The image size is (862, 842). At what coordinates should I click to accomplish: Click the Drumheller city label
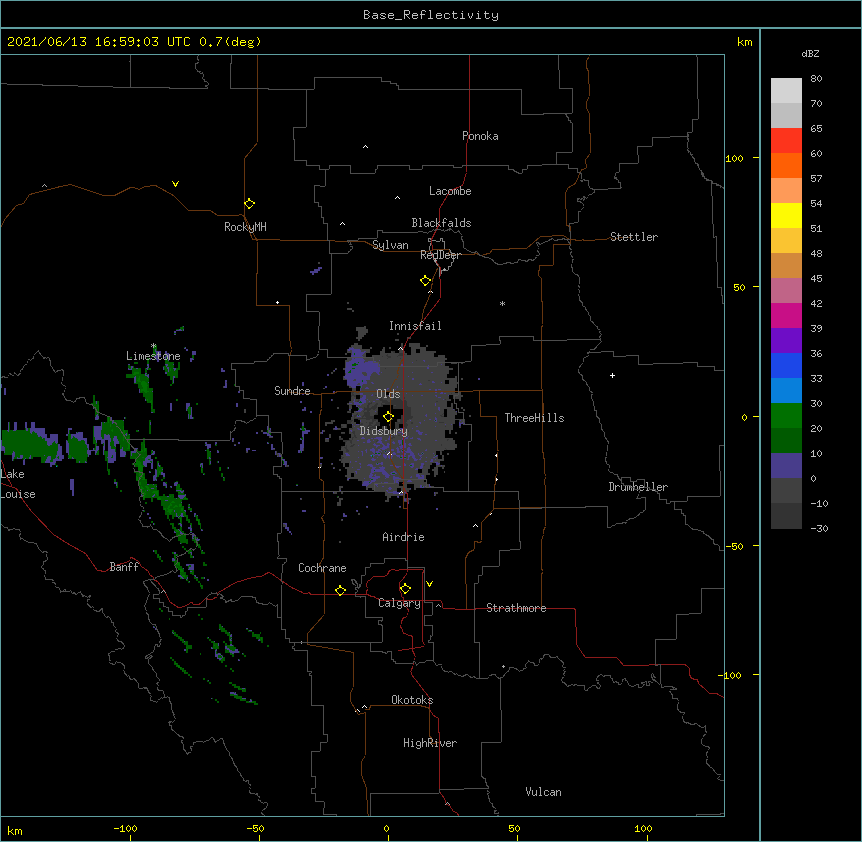pos(638,487)
